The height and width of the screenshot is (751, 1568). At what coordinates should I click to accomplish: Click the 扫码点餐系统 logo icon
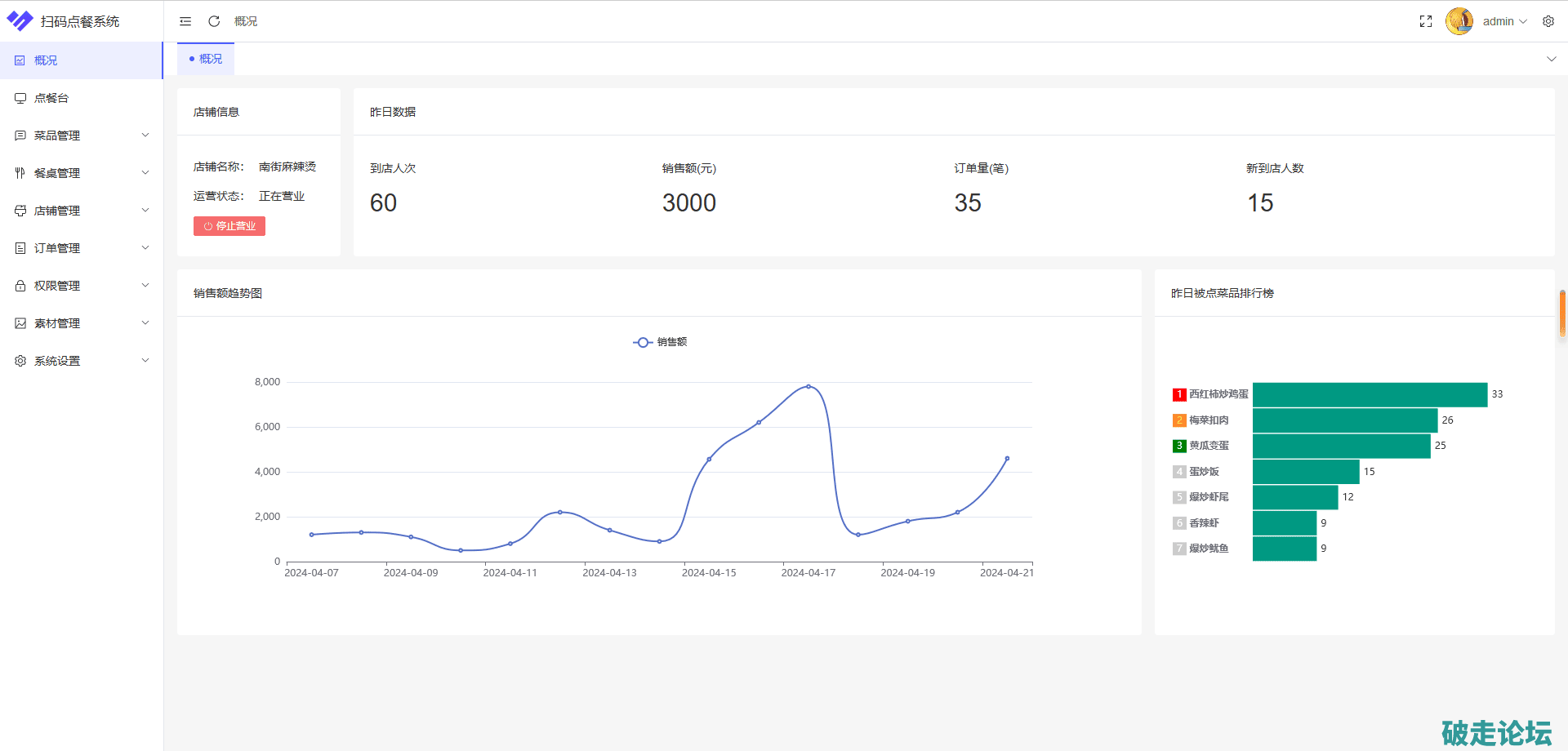coord(20,21)
